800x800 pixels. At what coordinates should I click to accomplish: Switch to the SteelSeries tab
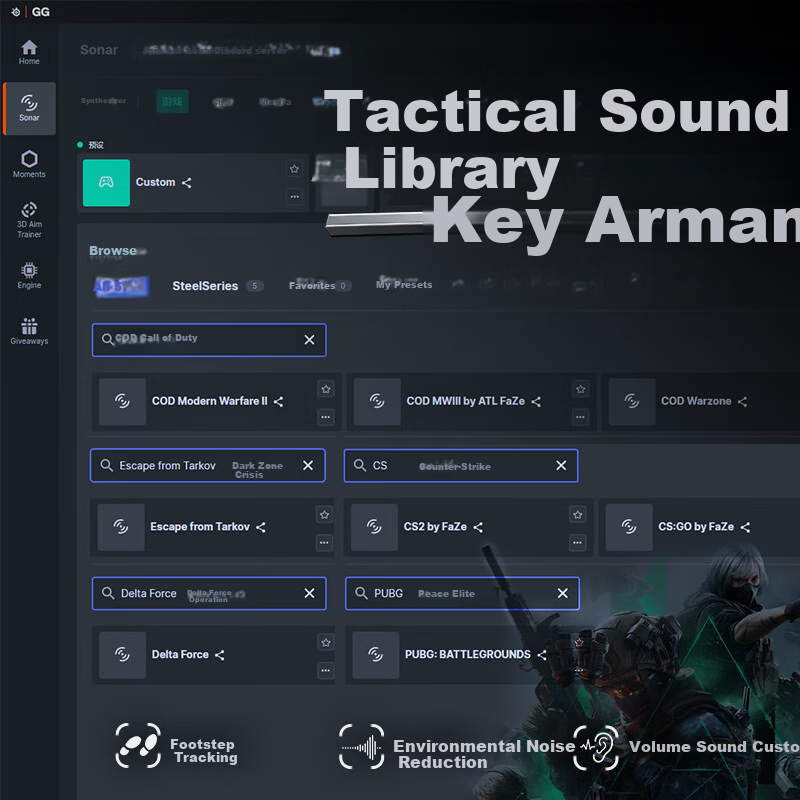click(x=205, y=286)
